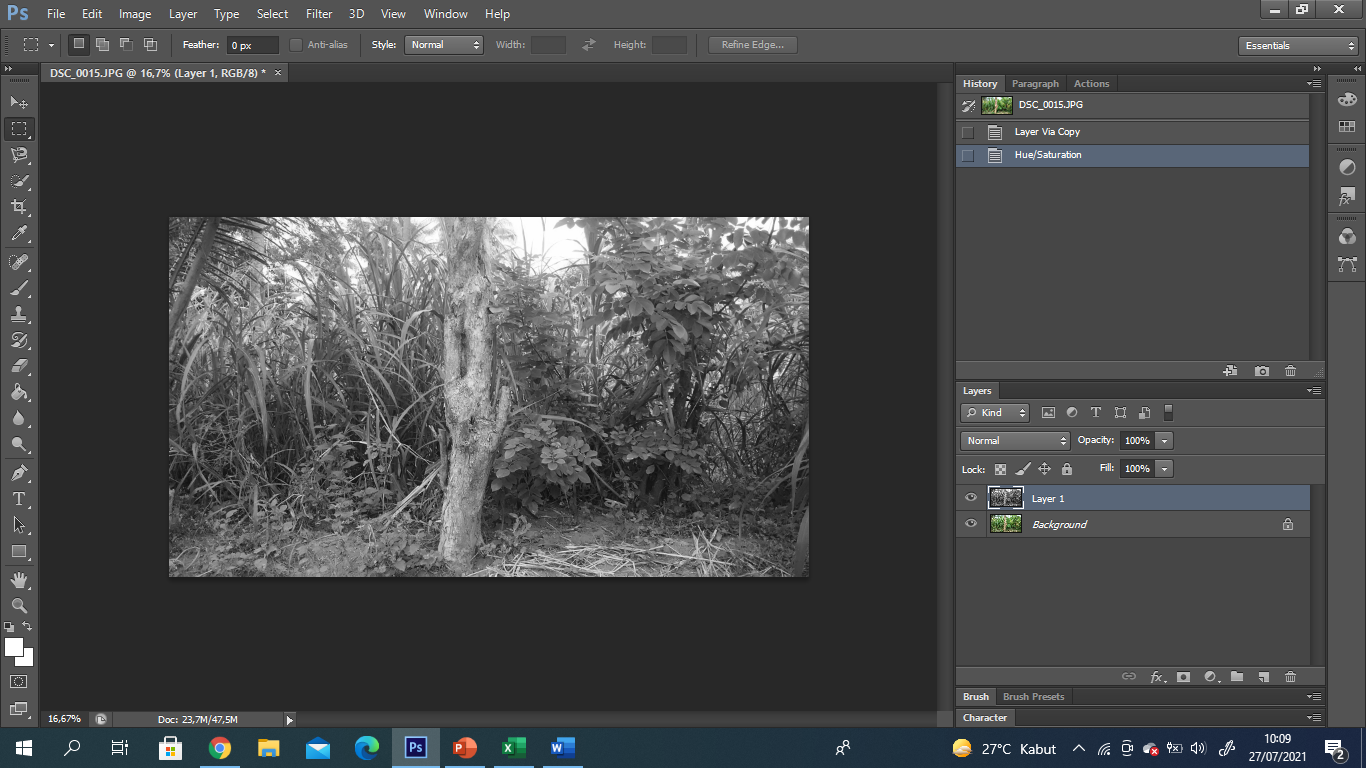
Task: Select the Layer Via Copy history state
Action: click(x=1047, y=132)
